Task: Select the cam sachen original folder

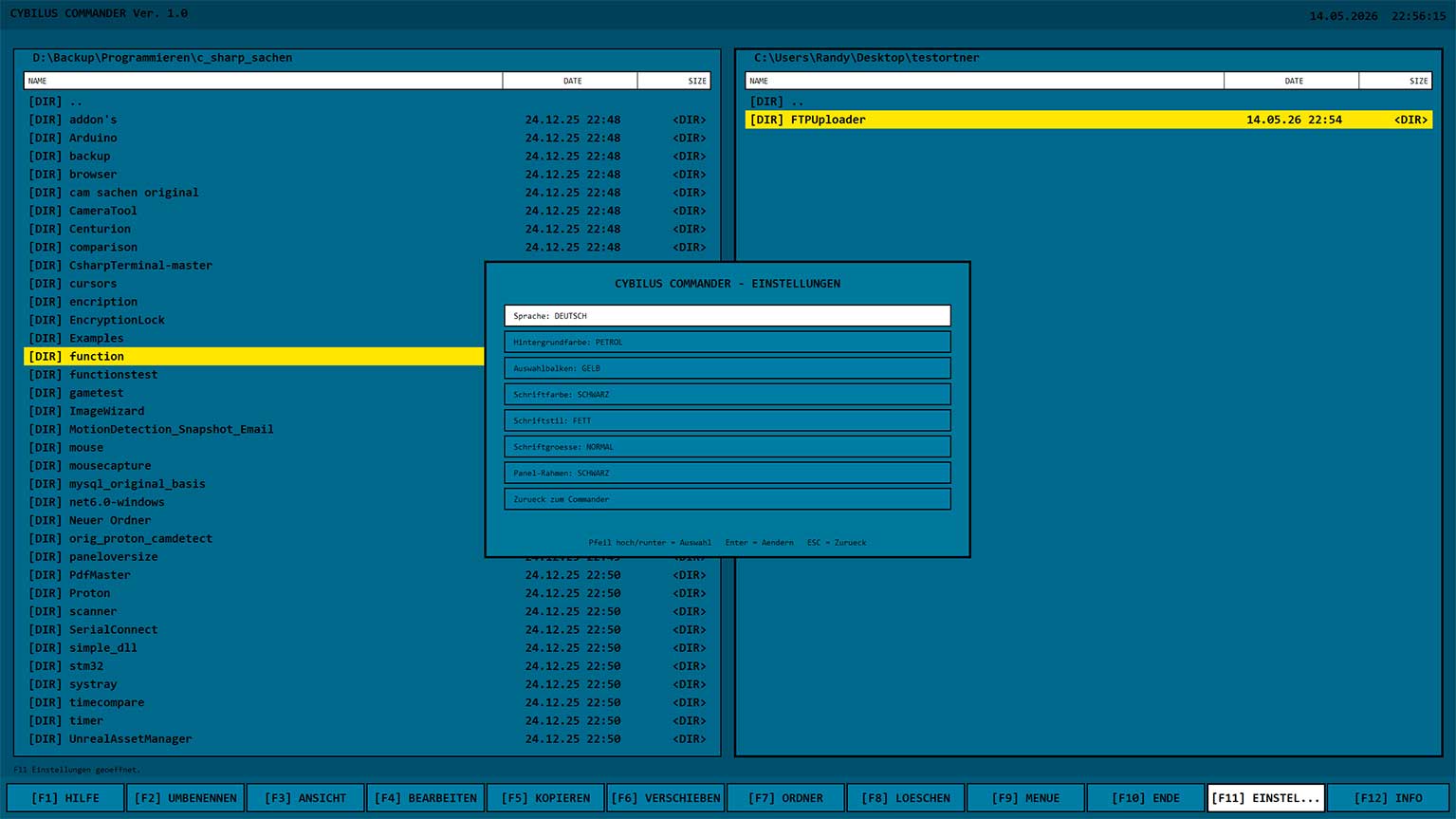Action: click(x=367, y=193)
